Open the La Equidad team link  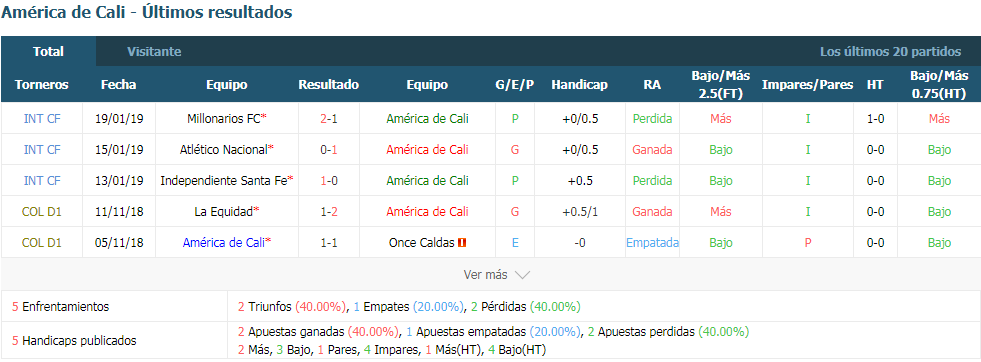pyautogui.click(x=223, y=212)
